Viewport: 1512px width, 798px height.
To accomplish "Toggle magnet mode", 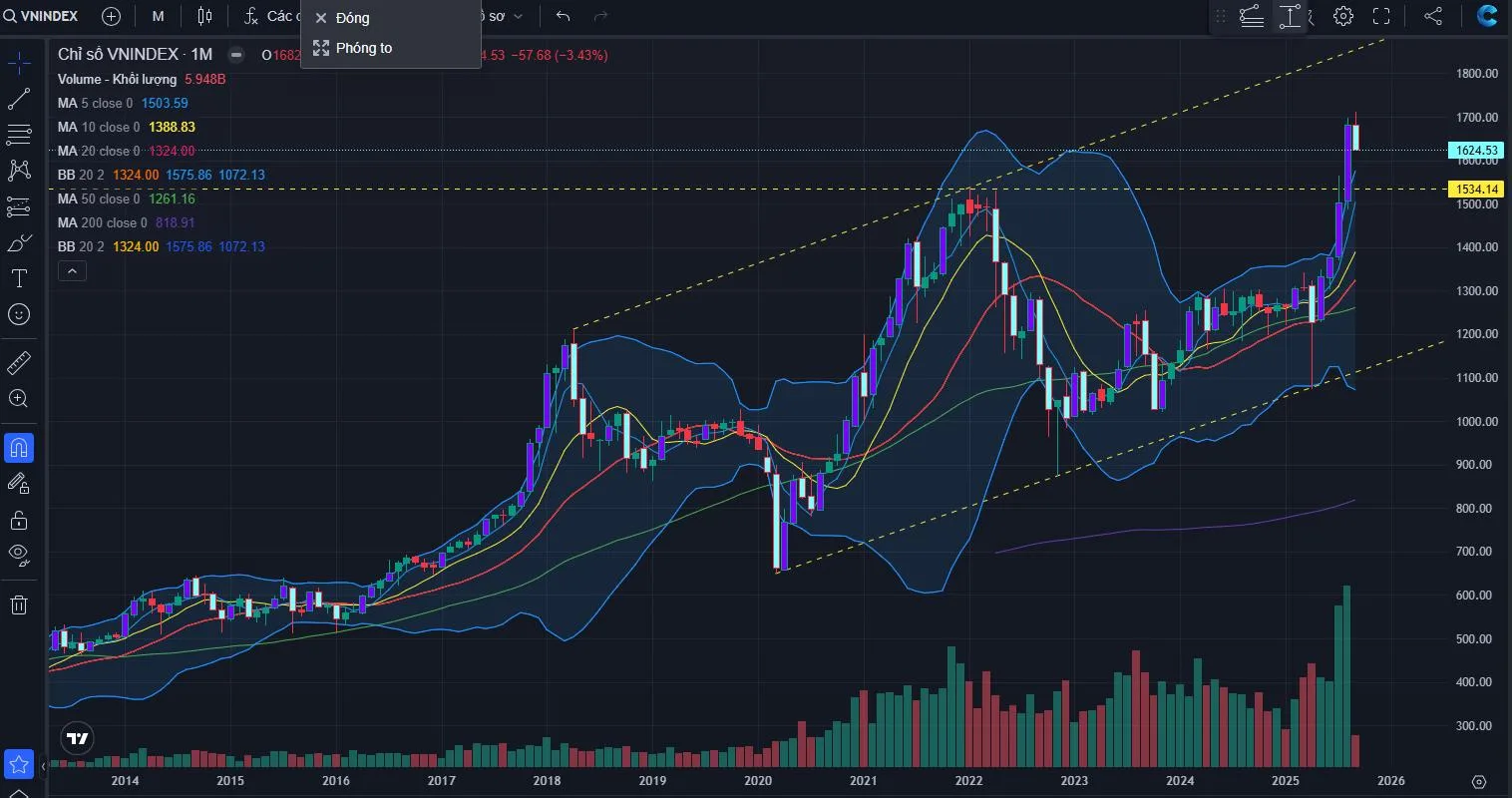I will (19, 448).
